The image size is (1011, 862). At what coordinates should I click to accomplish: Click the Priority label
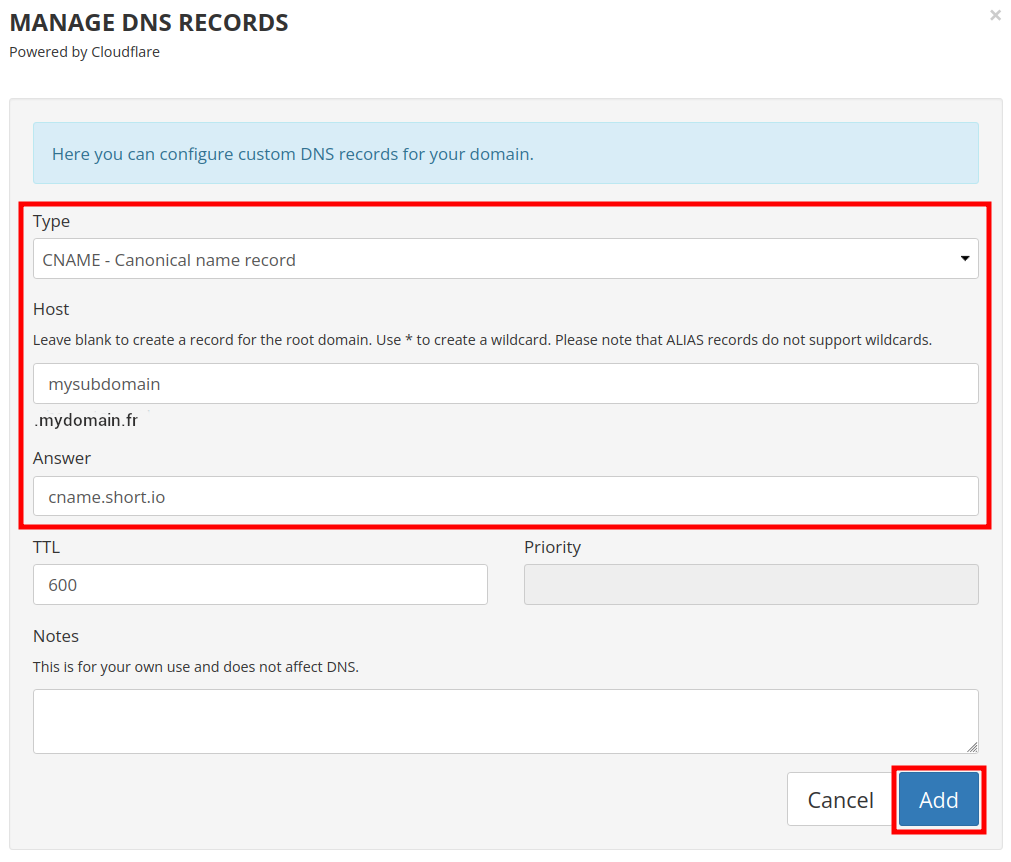[x=552, y=547]
